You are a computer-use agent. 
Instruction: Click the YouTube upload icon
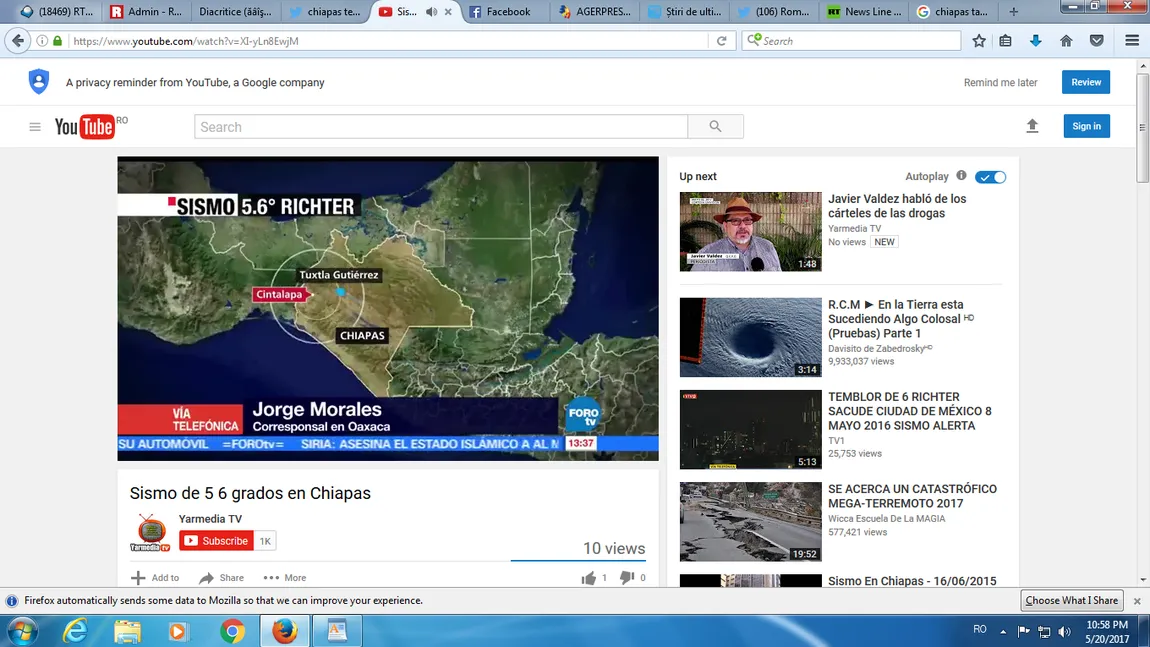click(1032, 126)
